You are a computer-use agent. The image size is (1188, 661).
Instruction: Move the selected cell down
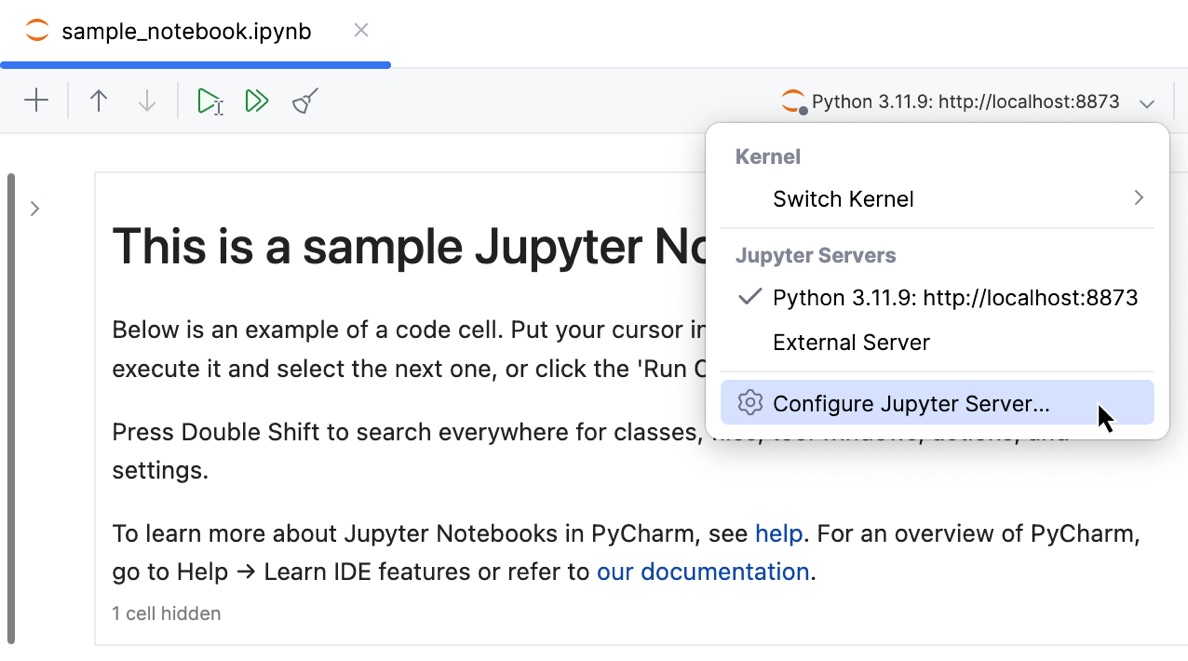click(146, 100)
